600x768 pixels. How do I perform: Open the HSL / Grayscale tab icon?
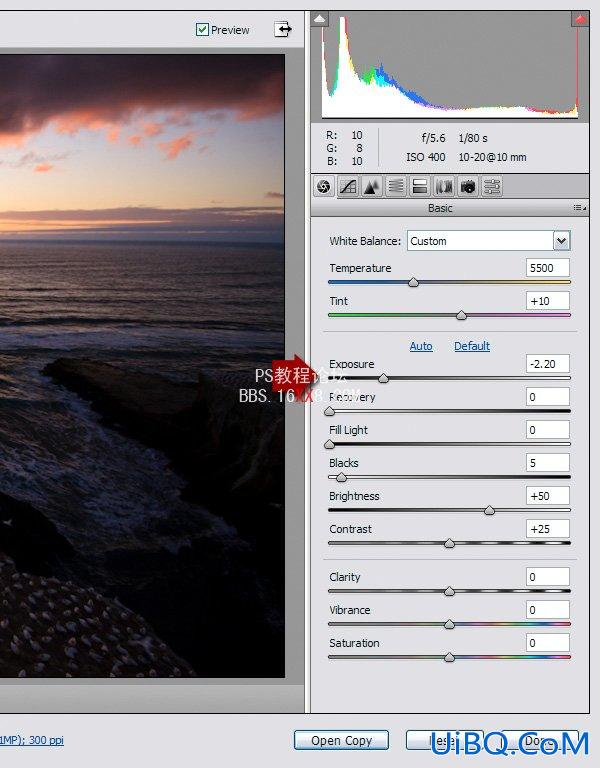[396, 187]
